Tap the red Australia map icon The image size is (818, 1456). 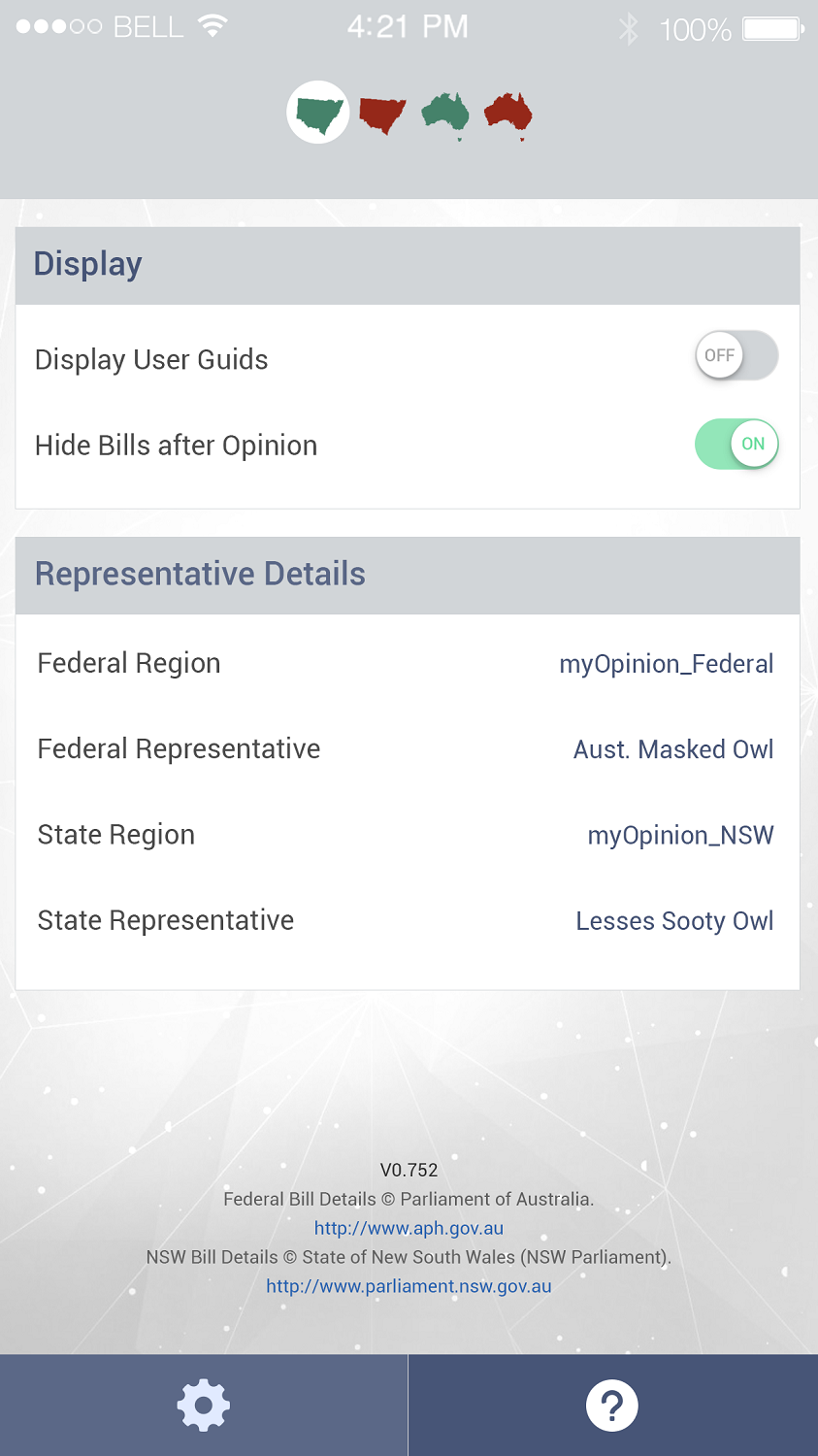508,114
